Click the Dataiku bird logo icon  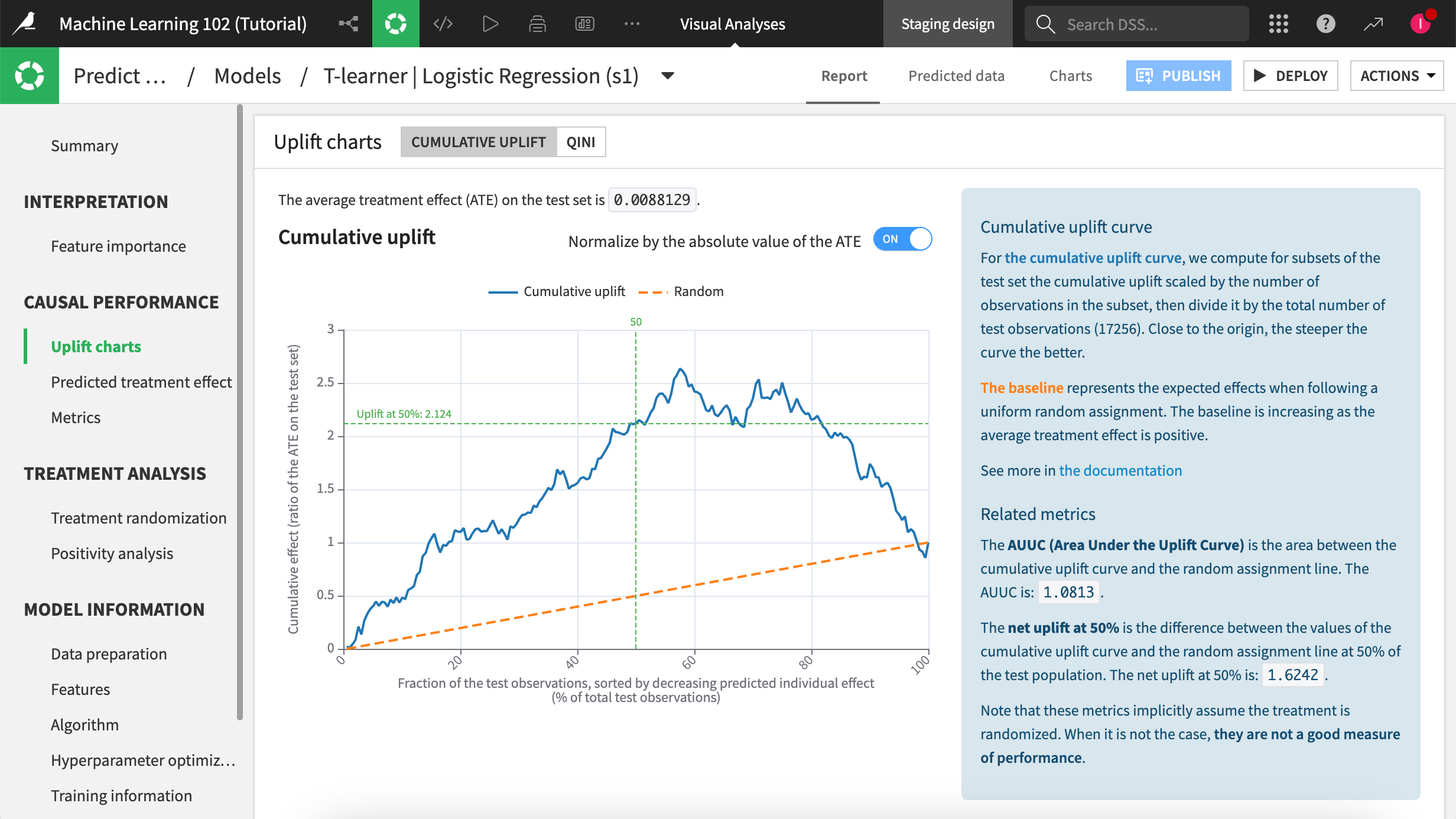click(25, 24)
